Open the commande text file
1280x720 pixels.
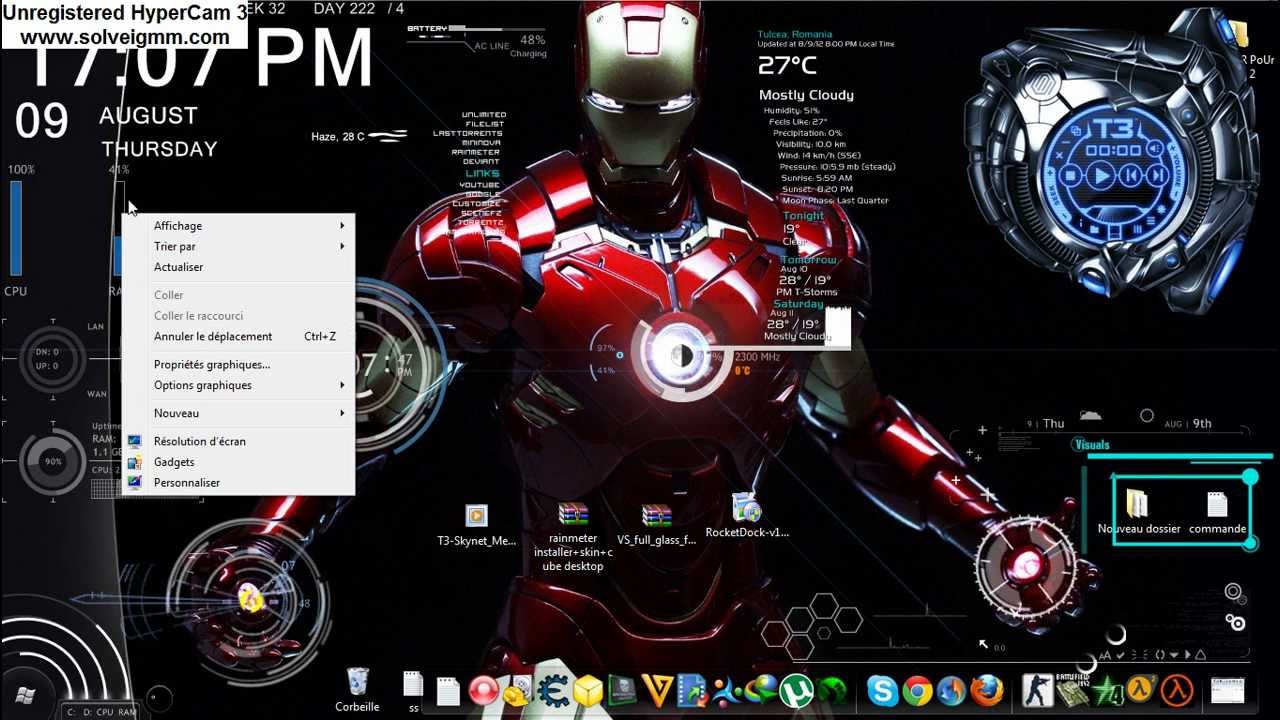click(1217, 513)
